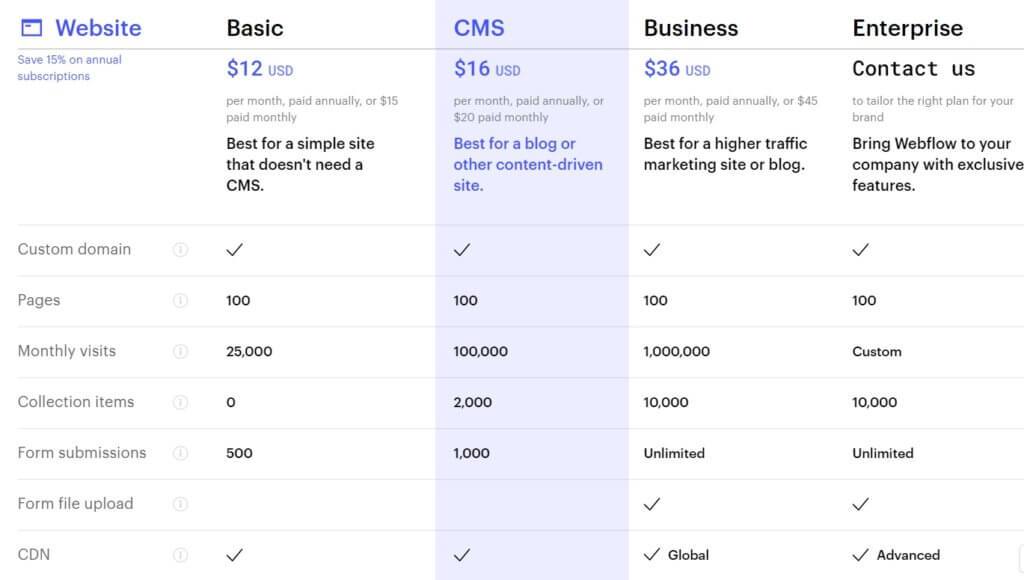Click the Website section title link

click(x=99, y=28)
